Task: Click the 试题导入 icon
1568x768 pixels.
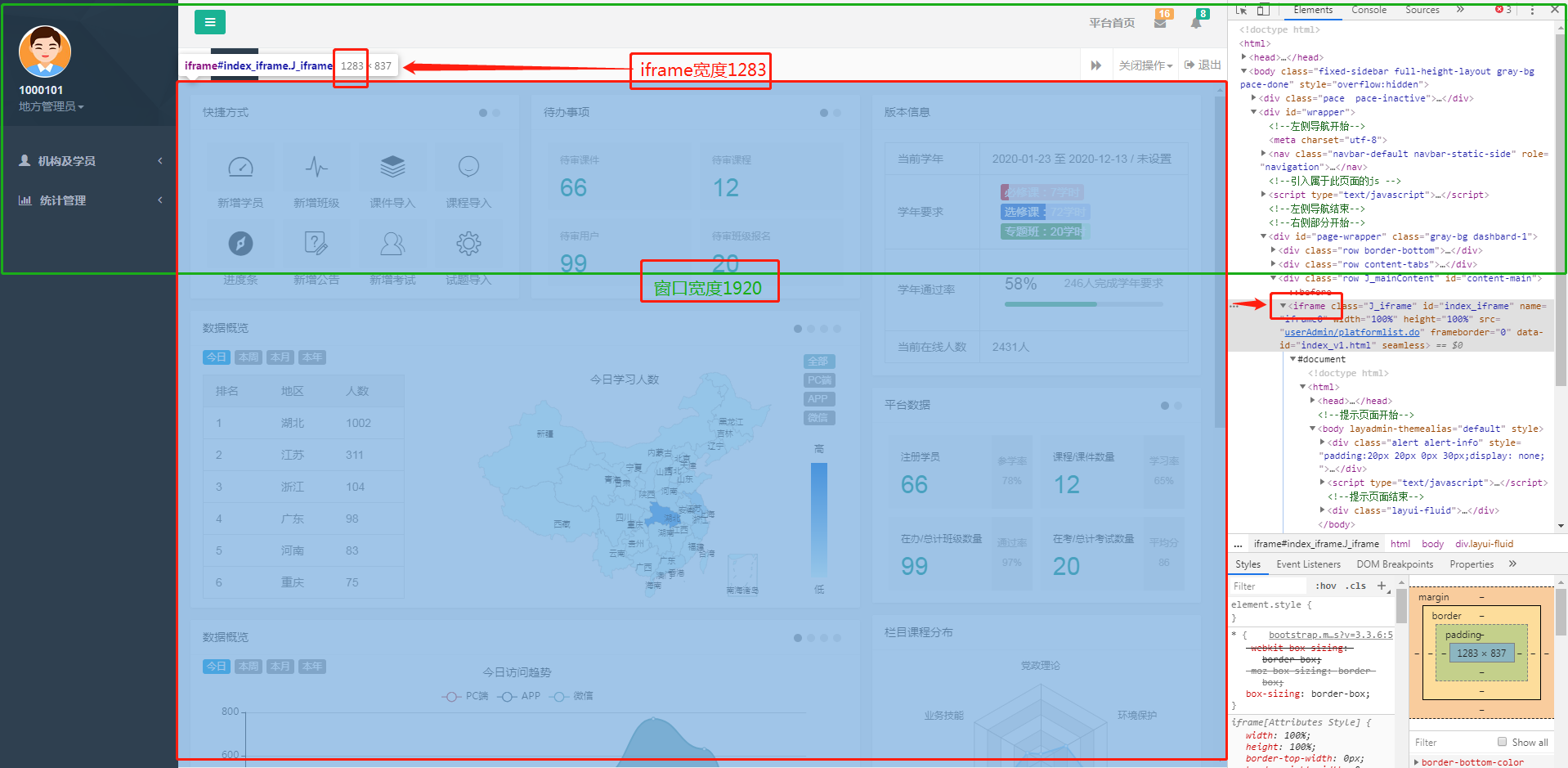Action: coord(468,243)
